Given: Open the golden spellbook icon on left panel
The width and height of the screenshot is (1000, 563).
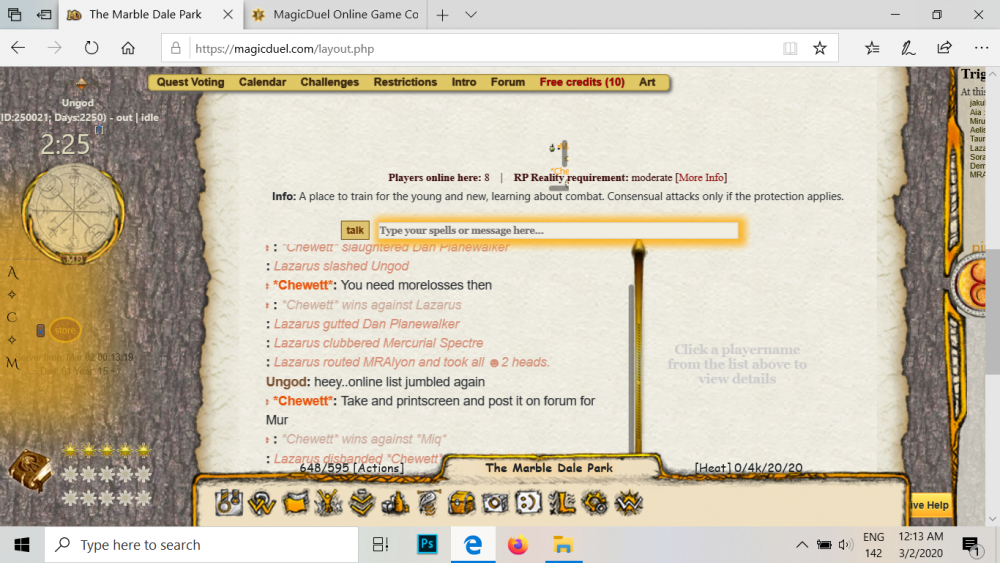Looking at the screenshot, I should coord(30,471).
